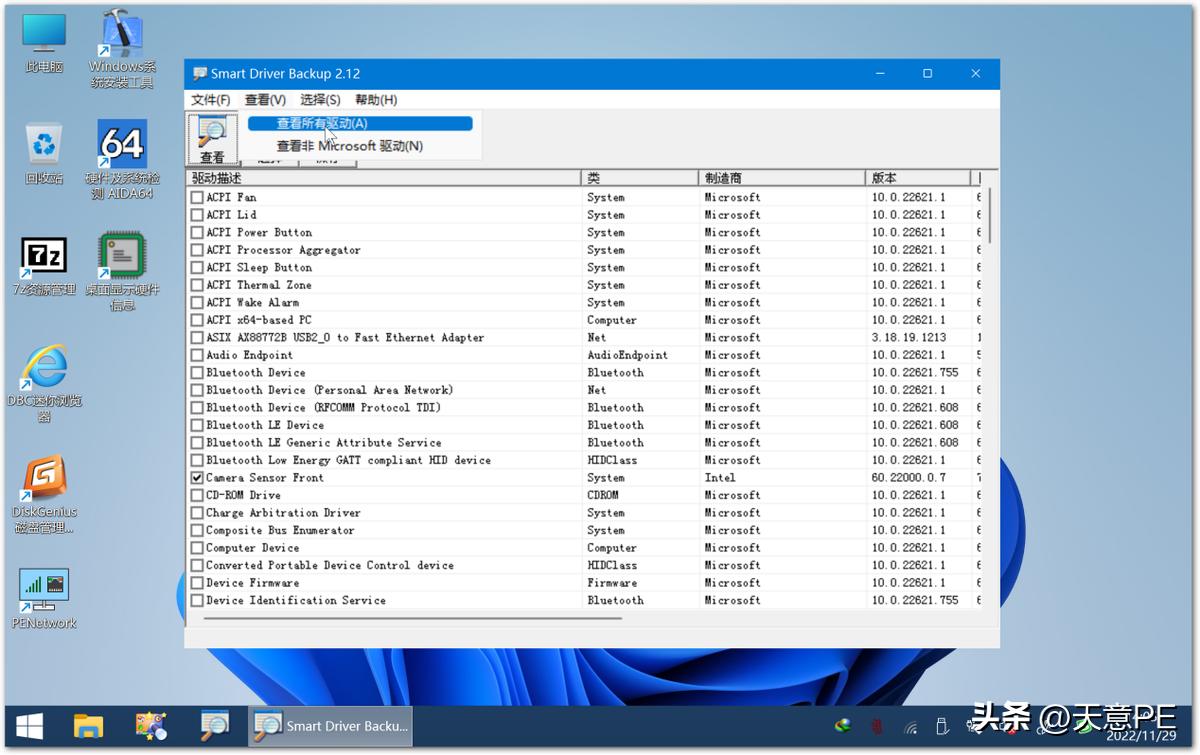The image size is (1200, 755).
Task: Uncheck the Camera Sensor Front driver
Action: (x=197, y=478)
